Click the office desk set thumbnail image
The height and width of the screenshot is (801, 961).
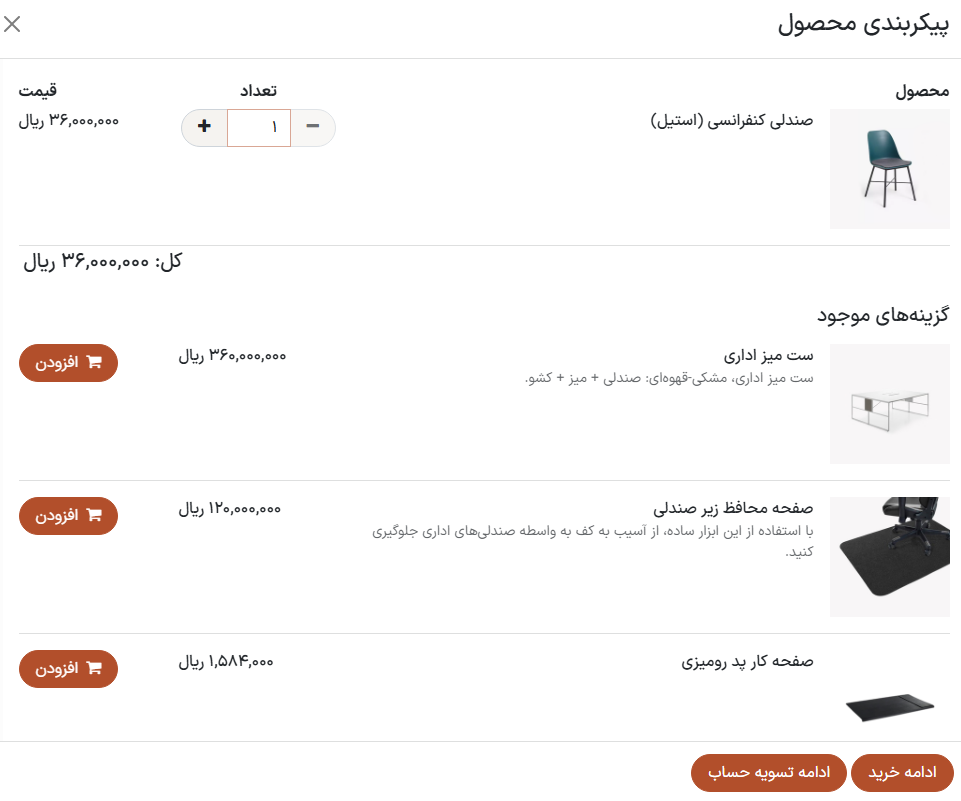pos(889,404)
